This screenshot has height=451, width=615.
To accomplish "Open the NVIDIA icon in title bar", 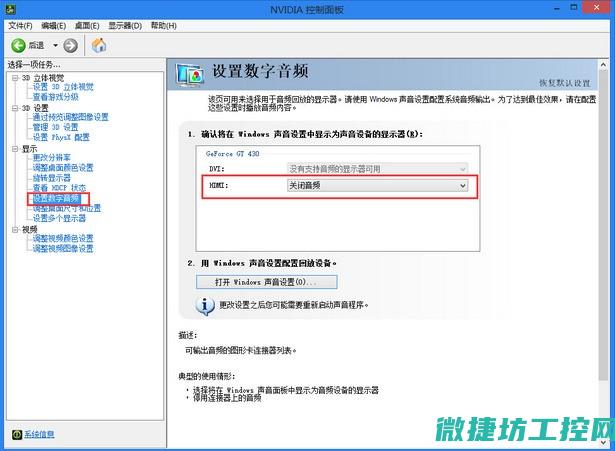I will (x=10, y=8).
